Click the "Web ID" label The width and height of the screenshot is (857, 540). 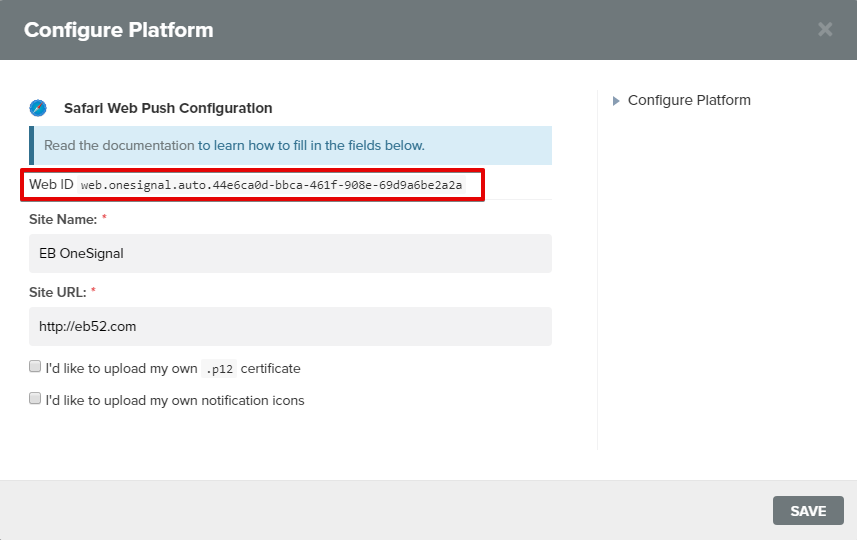click(x=51, y=185)
